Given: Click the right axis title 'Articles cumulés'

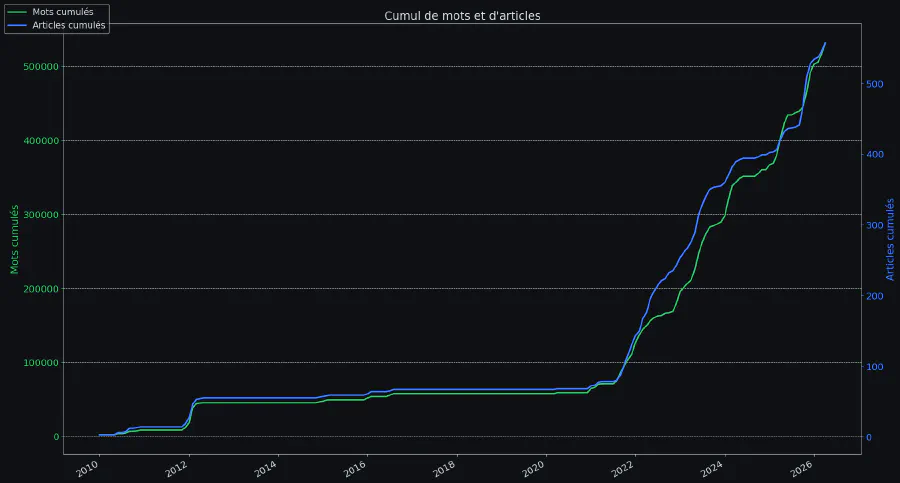Looking at the screenshot, I should click(x=890, y=240).
